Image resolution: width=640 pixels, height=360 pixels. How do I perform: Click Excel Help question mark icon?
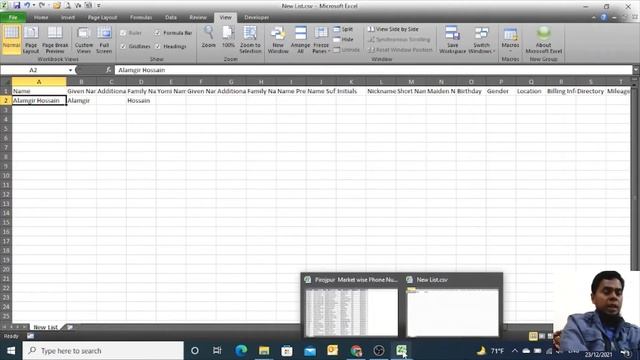pyautogui.click(x=604, y=17)
